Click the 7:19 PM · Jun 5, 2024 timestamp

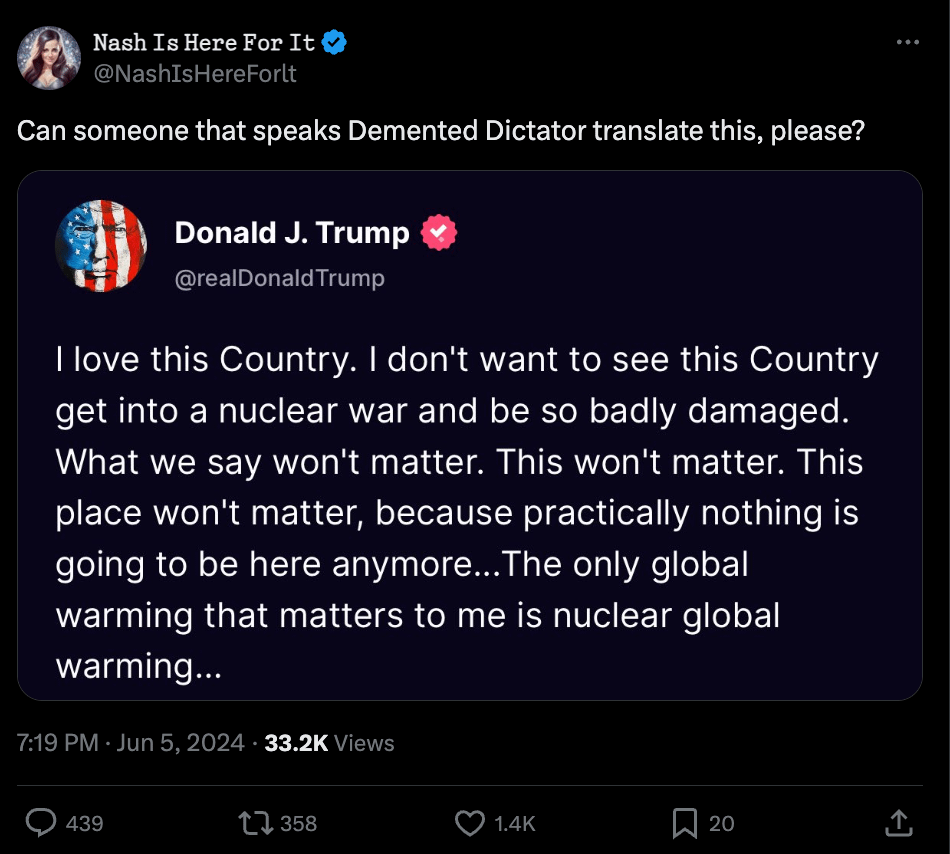tap(131, 743)
